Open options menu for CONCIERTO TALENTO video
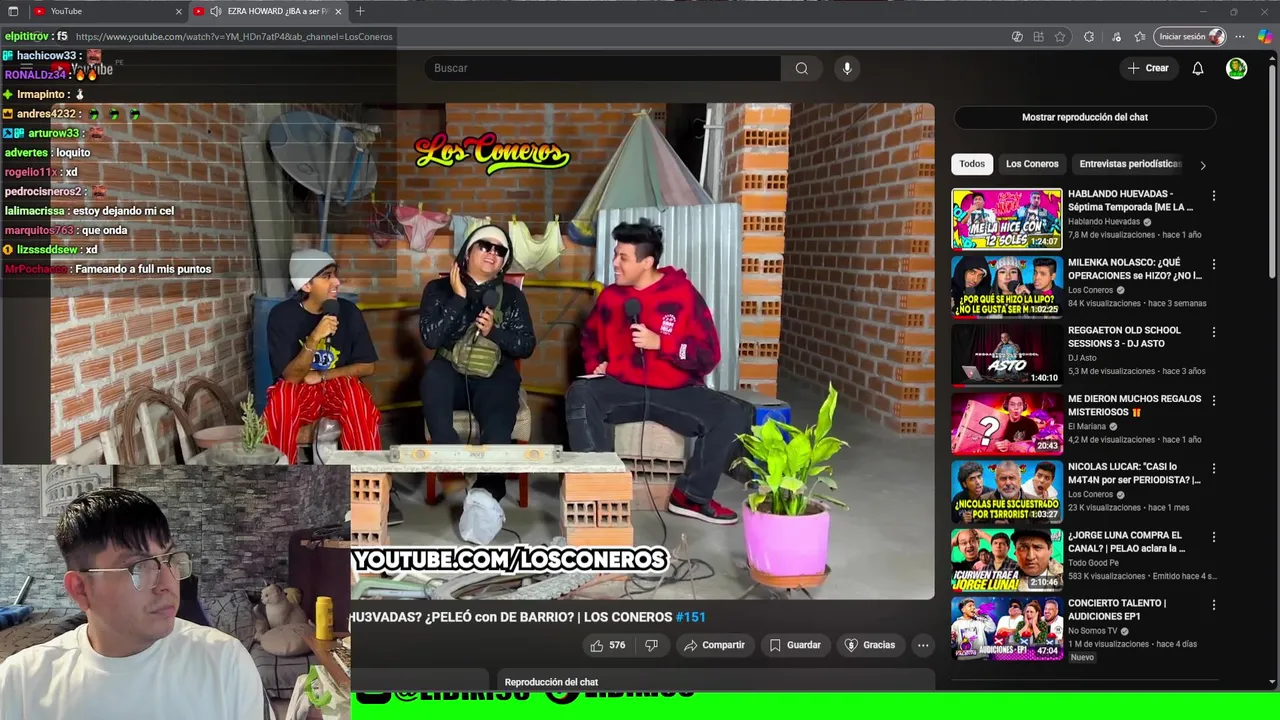Viewport: 1280px width, 720px height. pos(1214,605)
